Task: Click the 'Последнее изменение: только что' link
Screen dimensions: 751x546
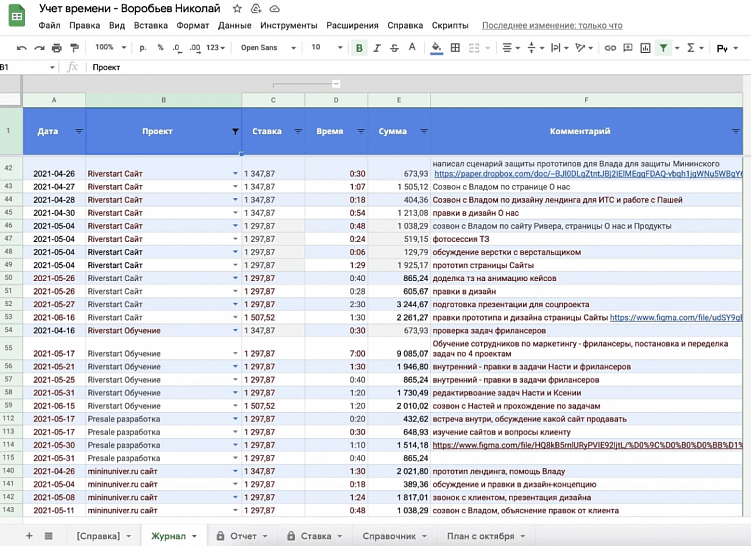Action: coord(551,25)
